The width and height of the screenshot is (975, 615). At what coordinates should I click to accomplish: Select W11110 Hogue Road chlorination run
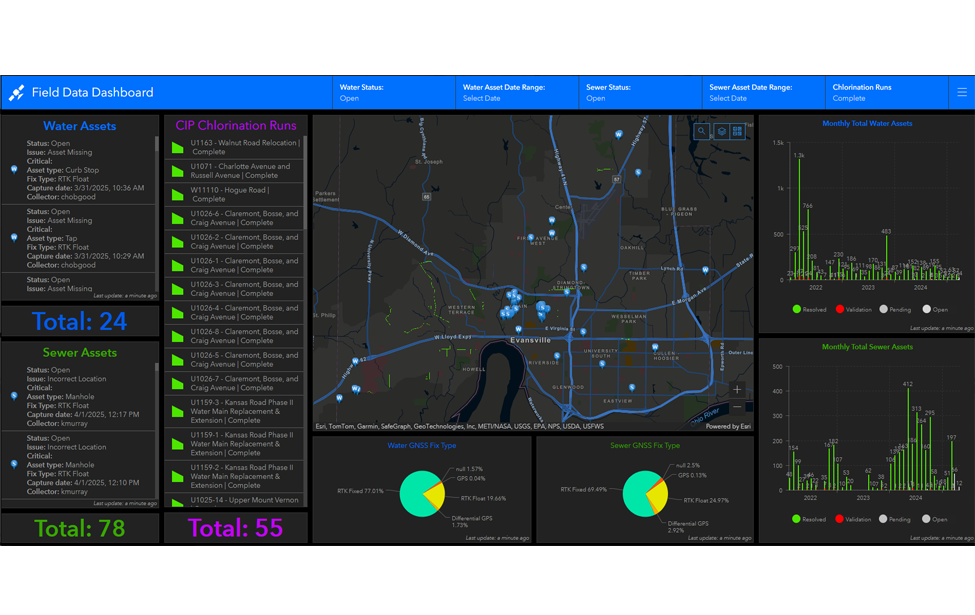pos(235,194)
